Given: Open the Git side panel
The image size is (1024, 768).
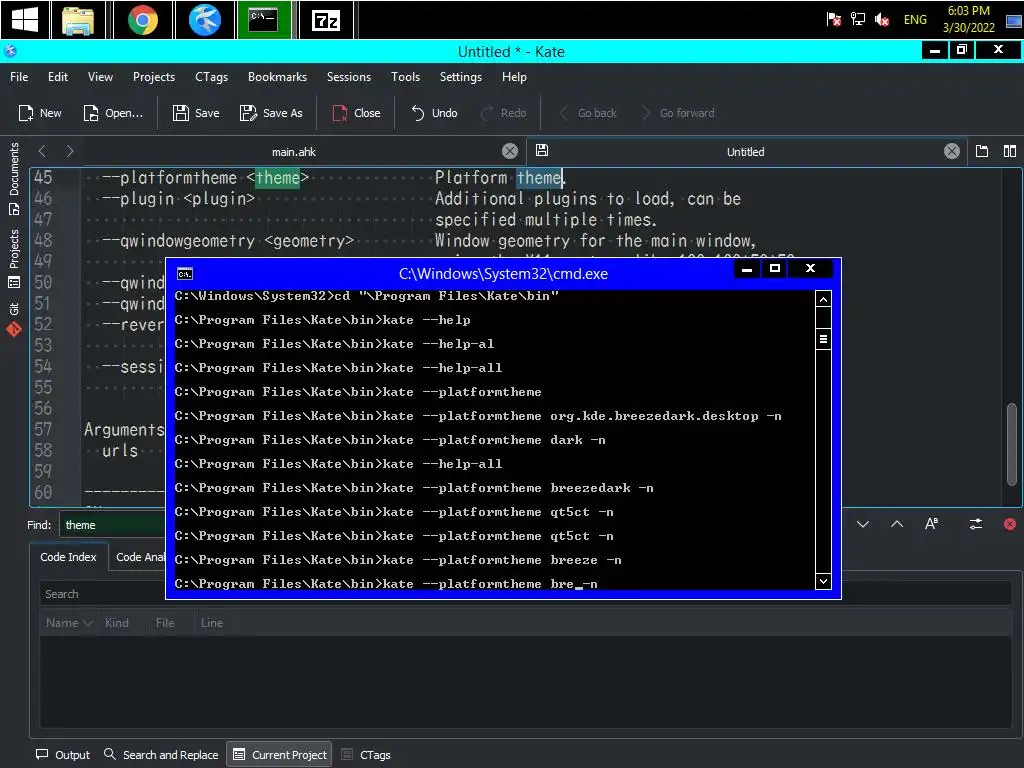Looking at the screenshot, I should (x=14, y=319).
